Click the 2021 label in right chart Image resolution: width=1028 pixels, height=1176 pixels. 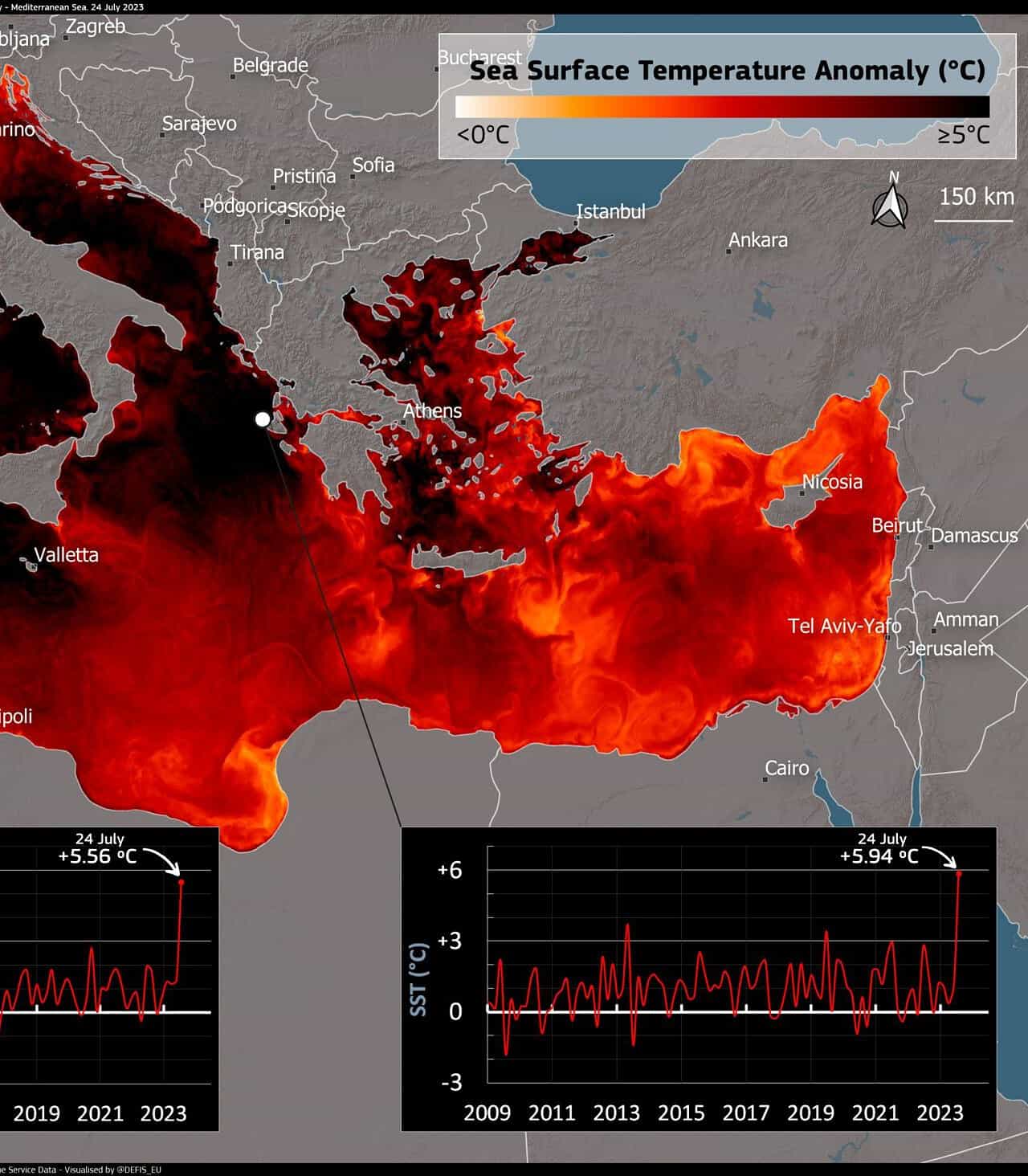click(875, 1113)
